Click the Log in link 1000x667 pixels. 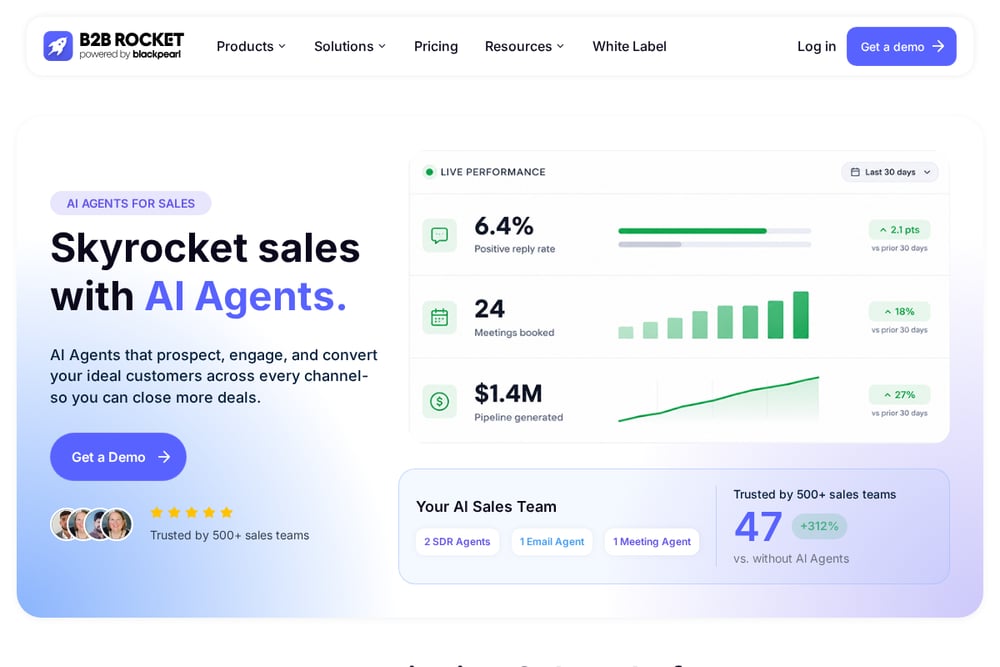(816, 47)
